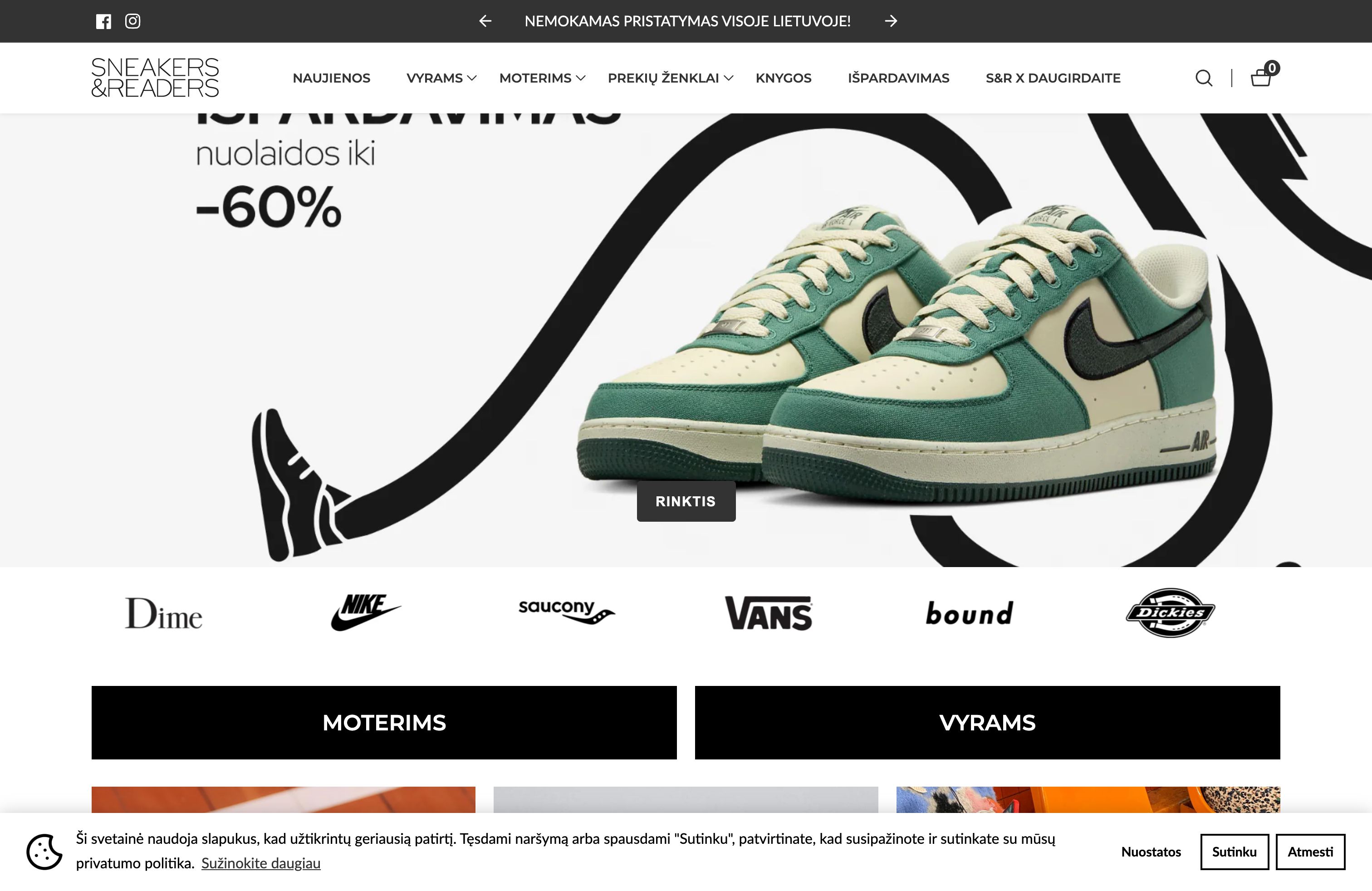Show next announcement with right arrow
This screenshot has height=891, width=1372.
tap(891, 21)
